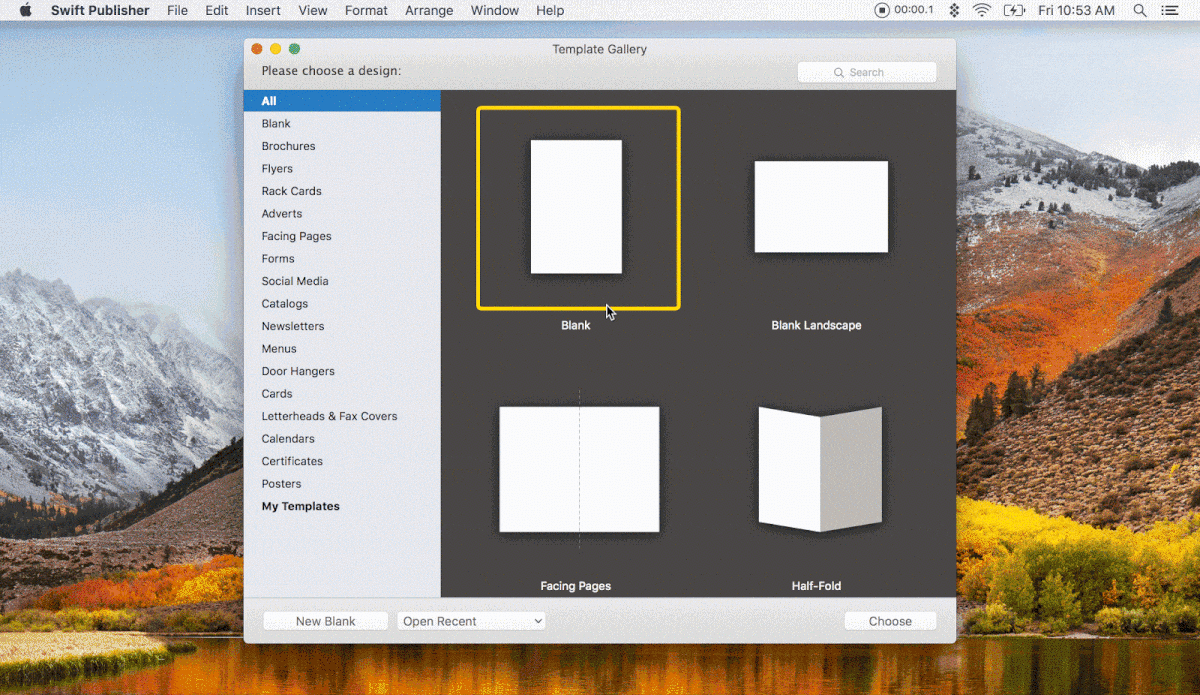Image resolution: width=1200 pixels, height=695 pixels.
Task: Open the Format menu
Action: [366, 10]
